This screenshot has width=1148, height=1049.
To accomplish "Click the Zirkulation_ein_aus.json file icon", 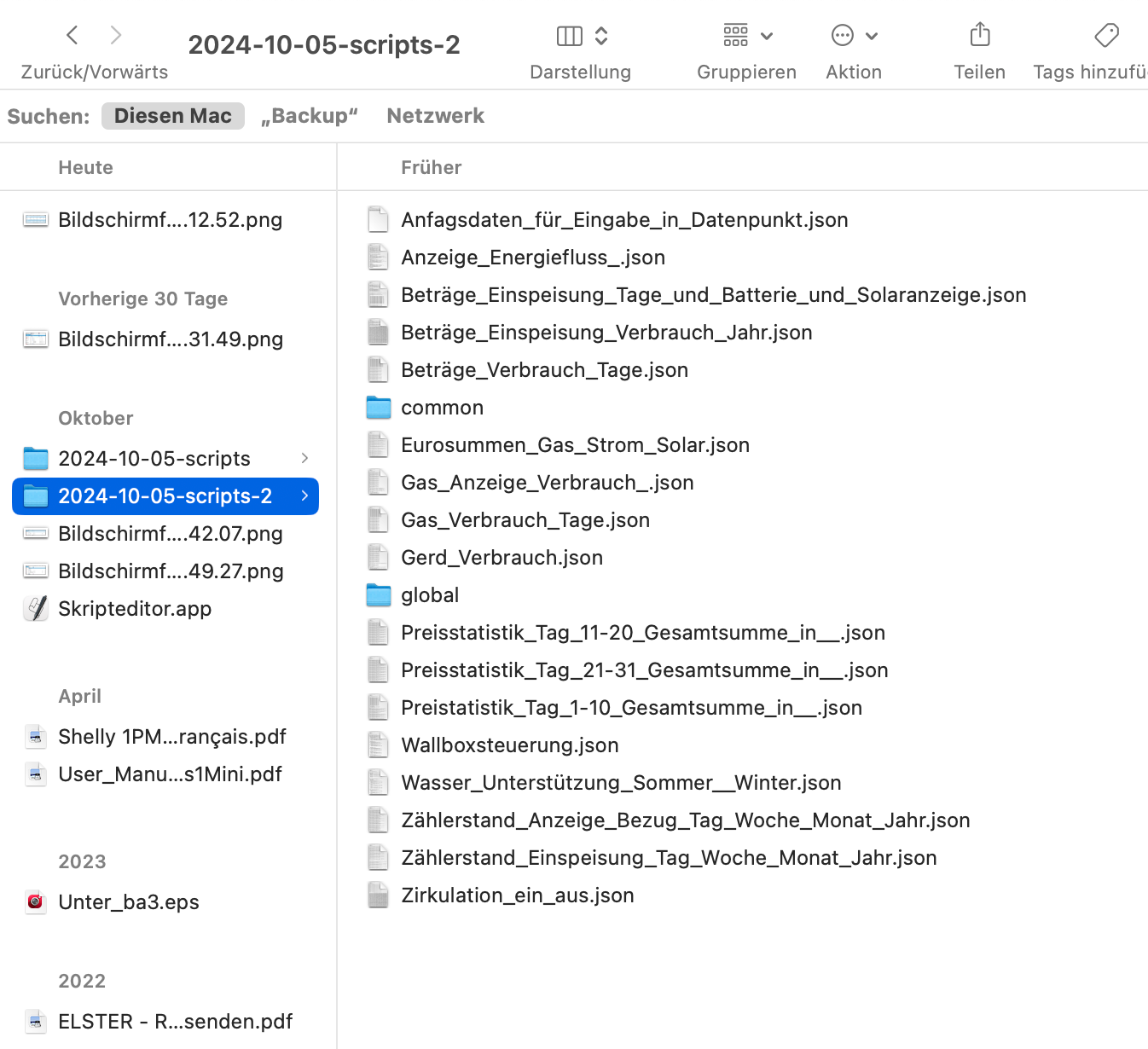I will point(378,895).
